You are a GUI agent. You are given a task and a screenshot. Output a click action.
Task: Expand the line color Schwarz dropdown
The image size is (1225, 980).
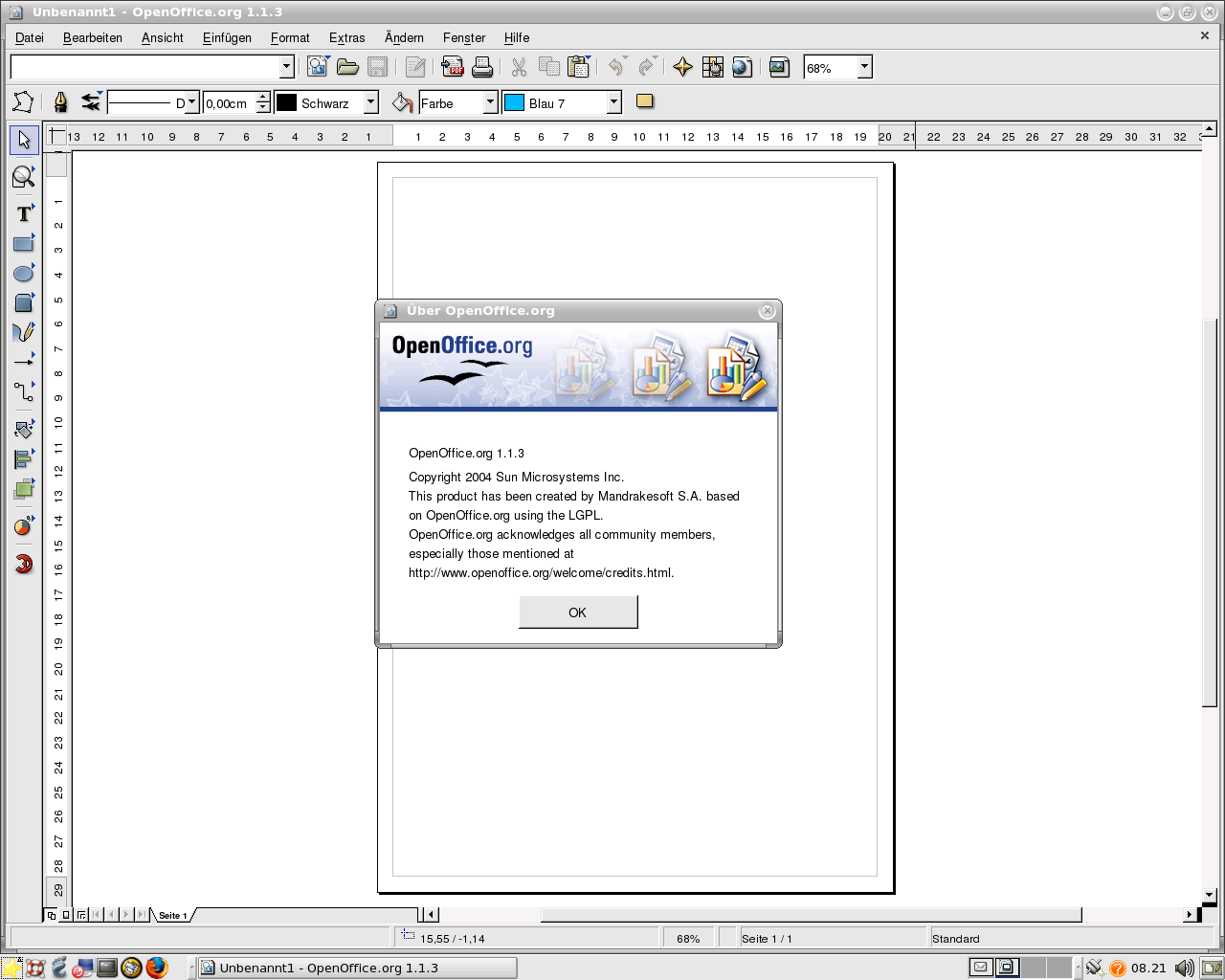(x=371, y=102)
